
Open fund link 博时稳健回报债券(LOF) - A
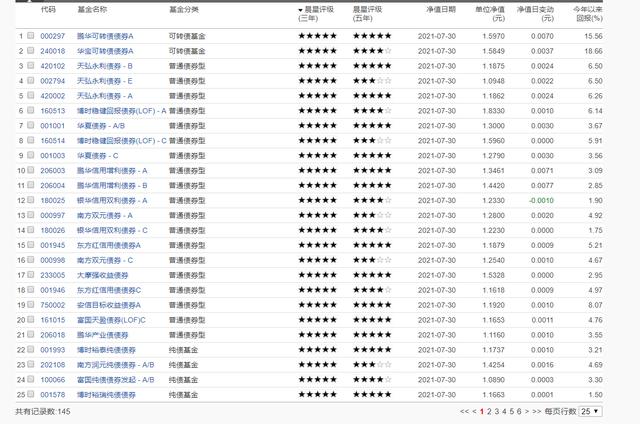coord(122,111)
